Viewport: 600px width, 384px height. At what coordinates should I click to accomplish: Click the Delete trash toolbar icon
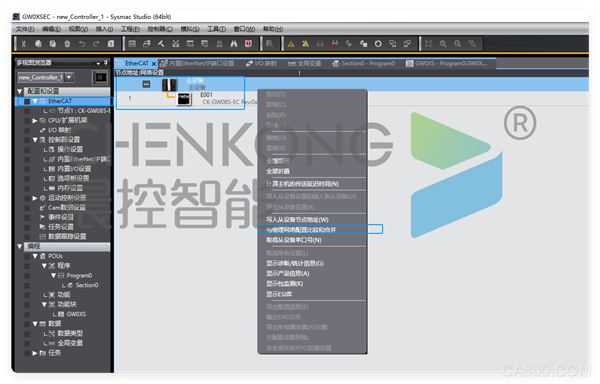[x=67, y=44]
